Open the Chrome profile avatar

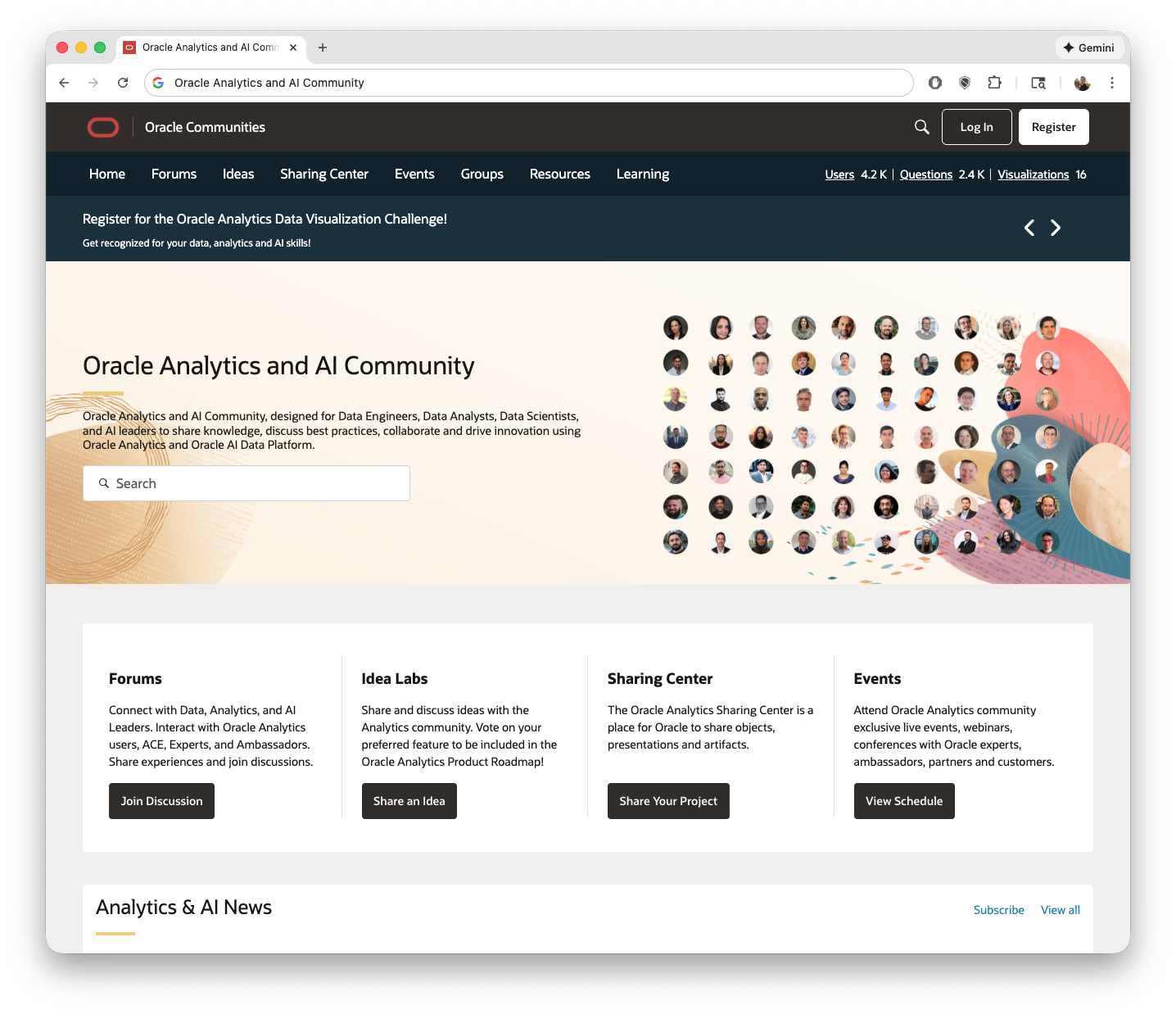click(1082, 83)
